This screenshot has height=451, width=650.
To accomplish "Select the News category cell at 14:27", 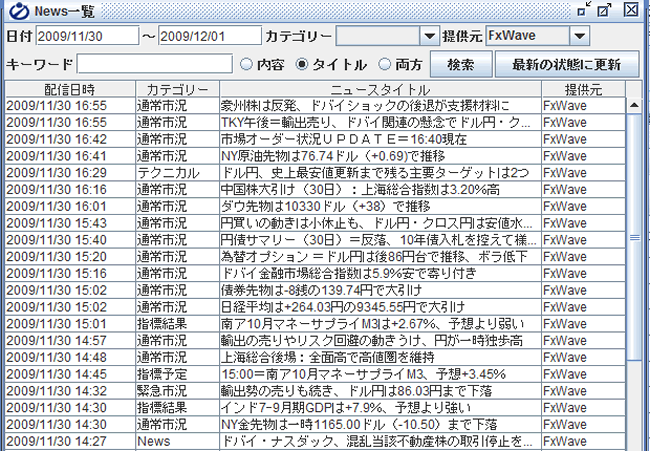I will click(x=177, y=441).
